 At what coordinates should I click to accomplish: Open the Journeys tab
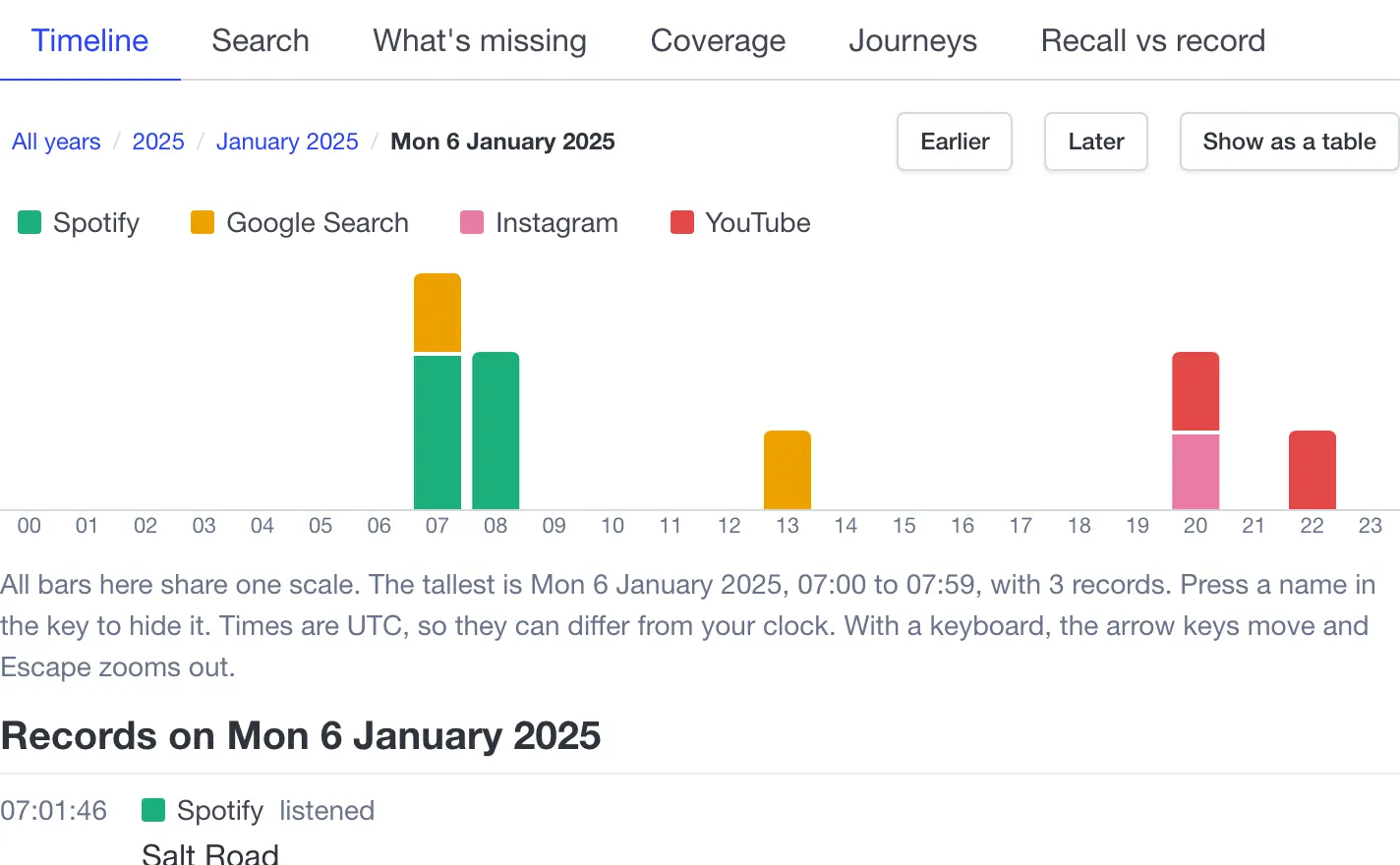click(x=912, y=40)
